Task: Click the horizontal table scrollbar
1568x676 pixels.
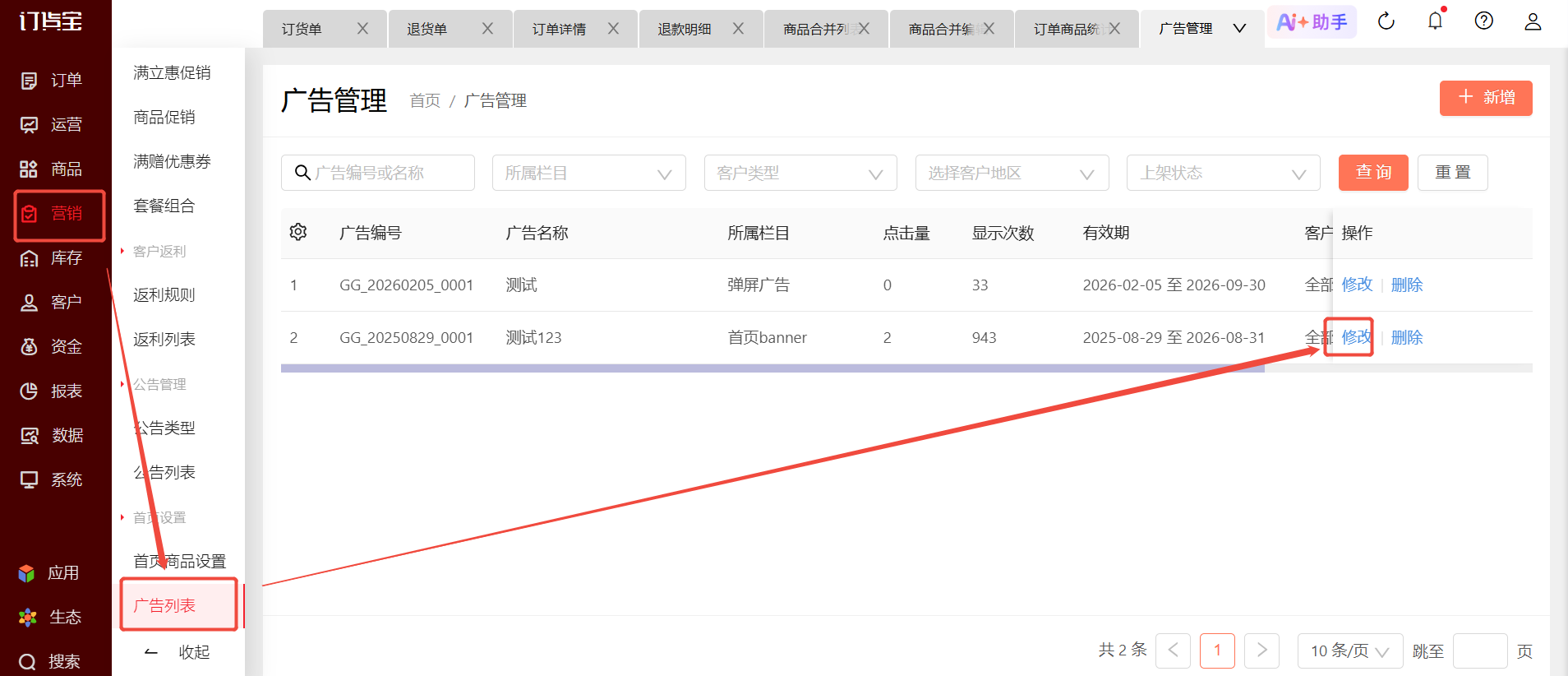Action: 772,368
